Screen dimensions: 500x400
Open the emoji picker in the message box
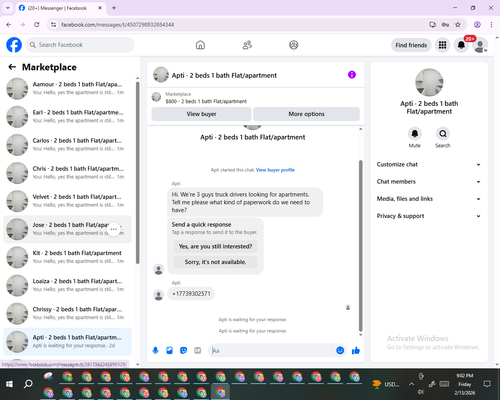pos(340,350)
